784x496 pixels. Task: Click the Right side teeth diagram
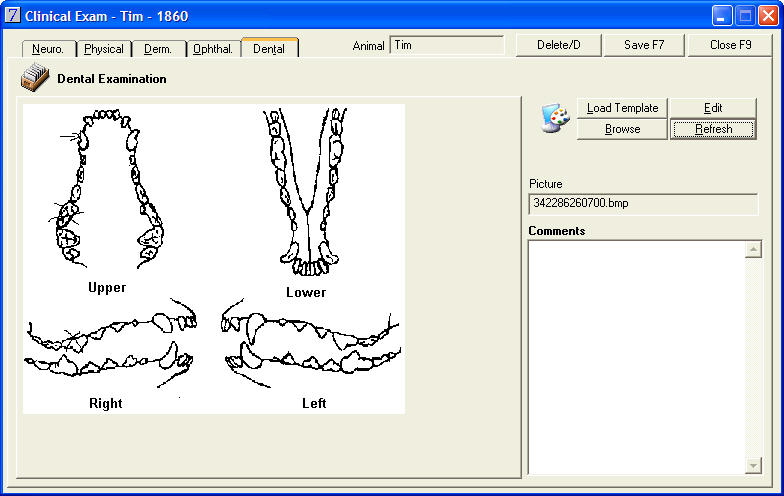110,342
